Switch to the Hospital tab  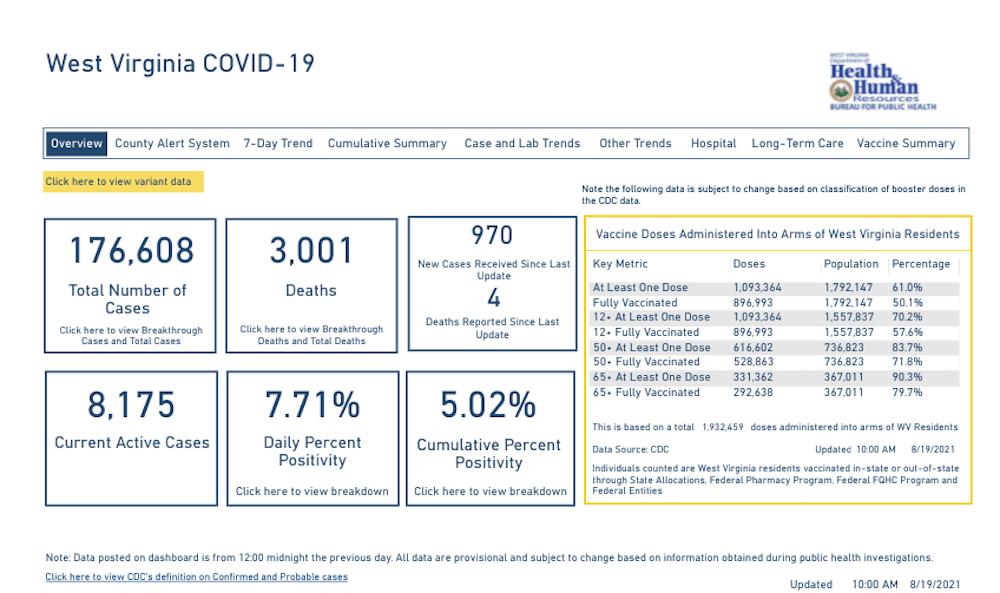coord(713,143)
